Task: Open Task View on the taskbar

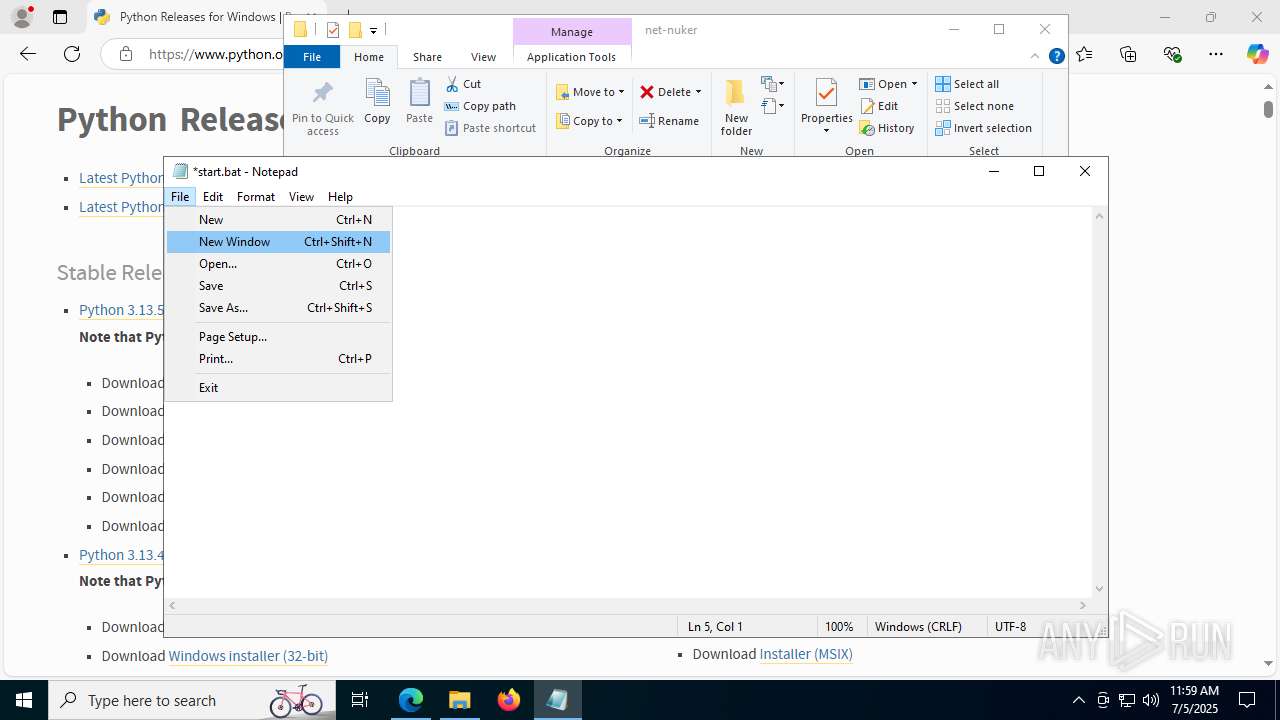Action: coord(360,700)
